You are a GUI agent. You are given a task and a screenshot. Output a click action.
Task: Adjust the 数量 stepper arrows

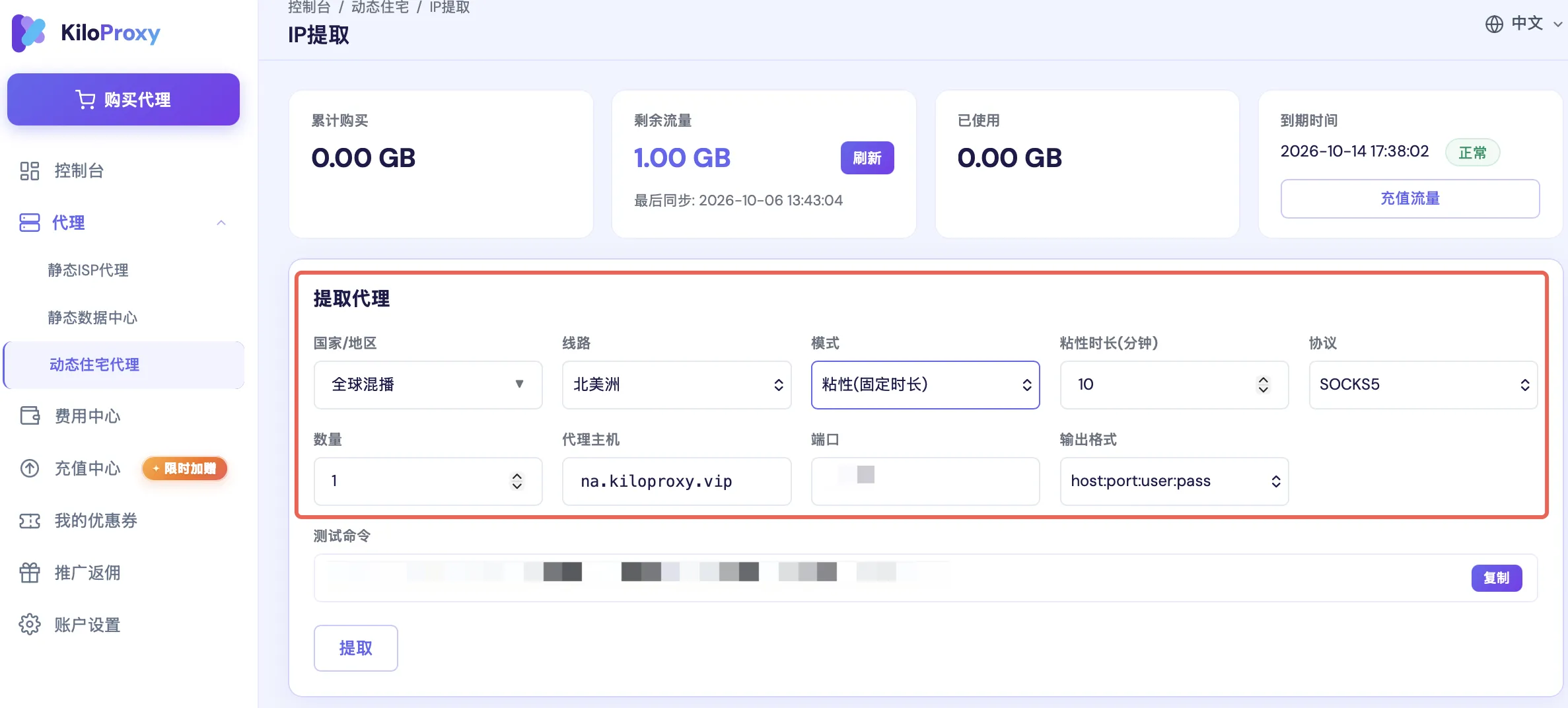517,481
